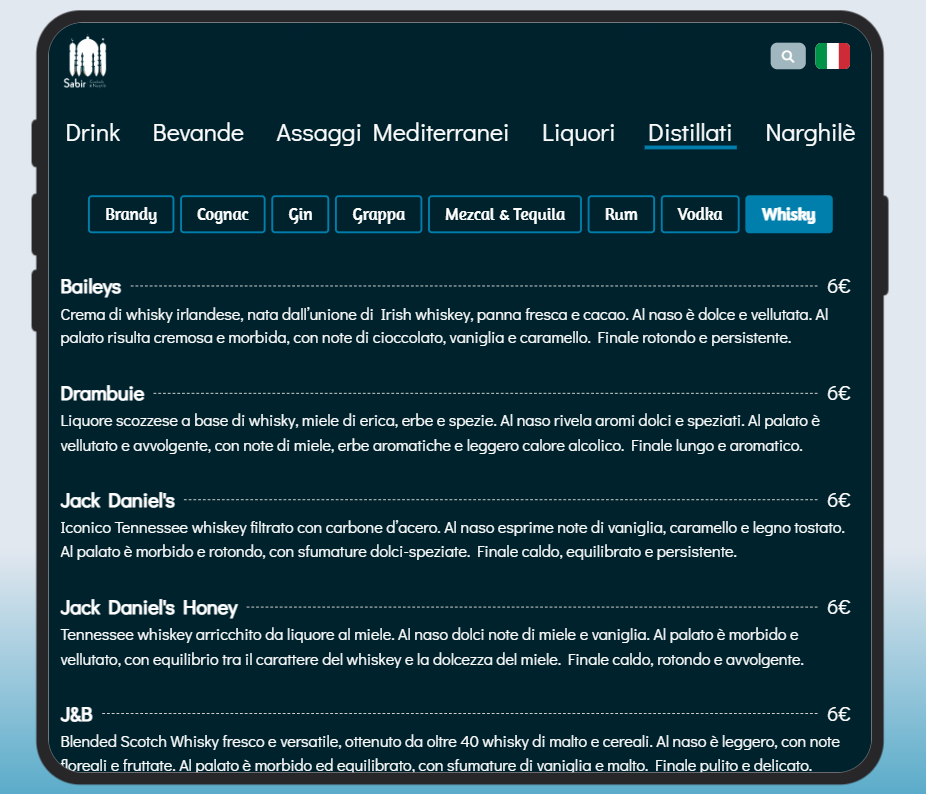Select the Distillati section

[x=690, y=133]
